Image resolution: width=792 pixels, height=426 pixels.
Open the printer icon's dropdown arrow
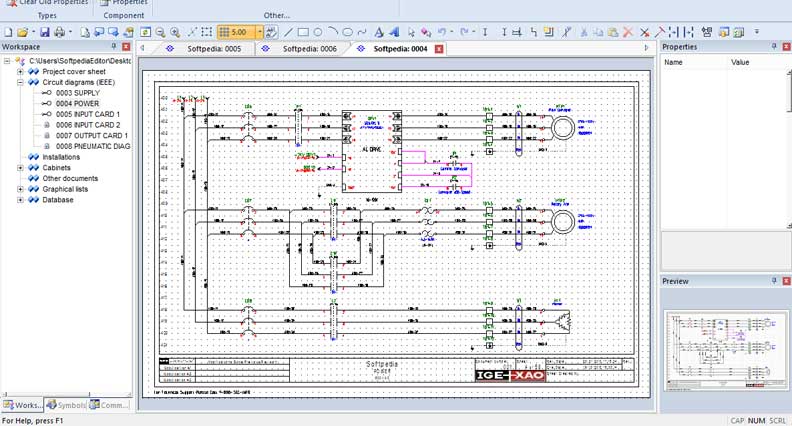(70, 32)
